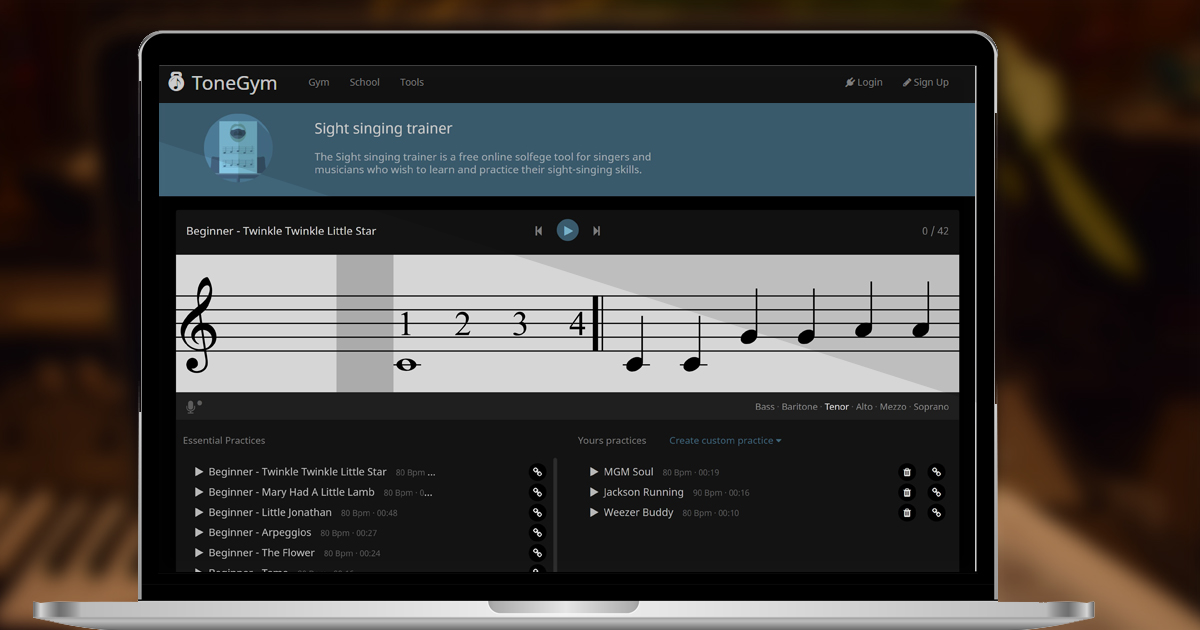Click the Login link
Screen dimensions: 1200x630
pos(863,82)
